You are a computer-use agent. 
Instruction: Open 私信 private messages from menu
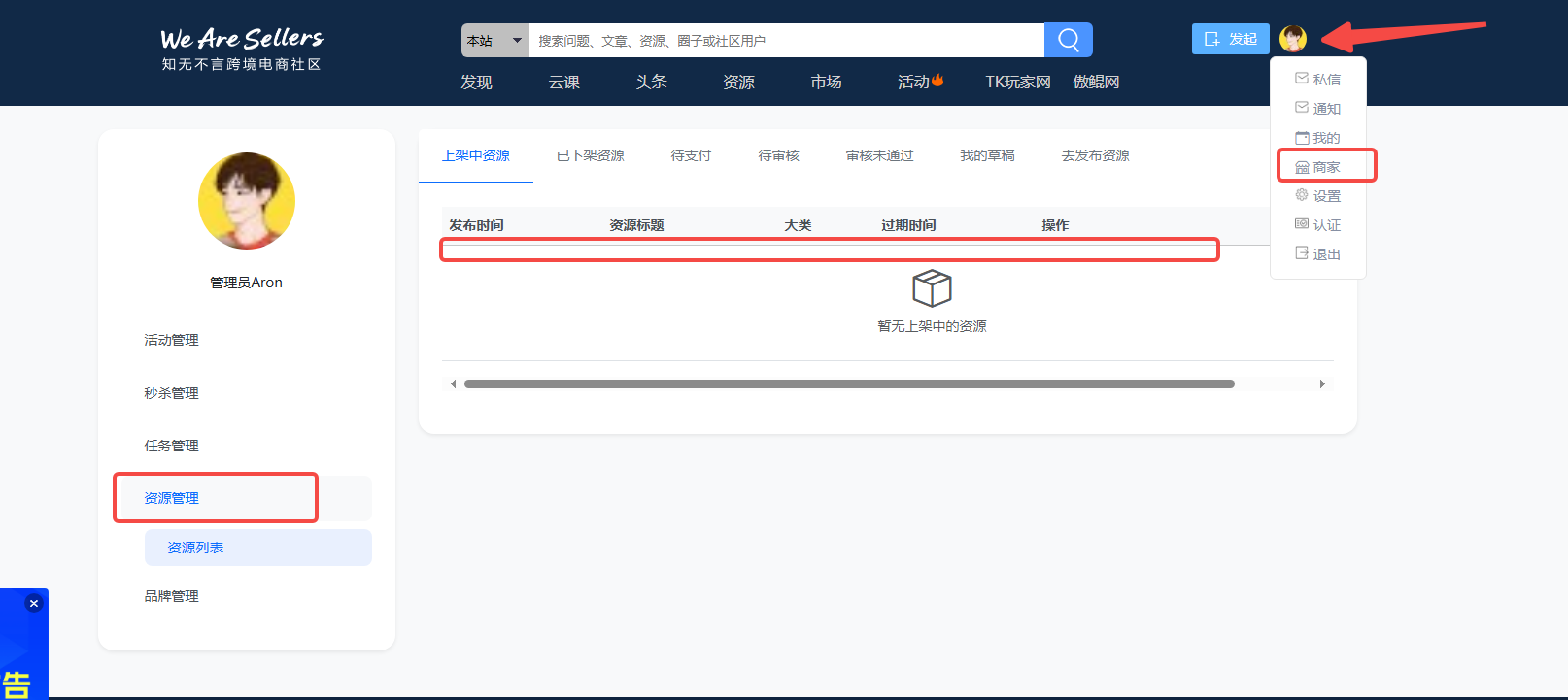[1317, 80]
